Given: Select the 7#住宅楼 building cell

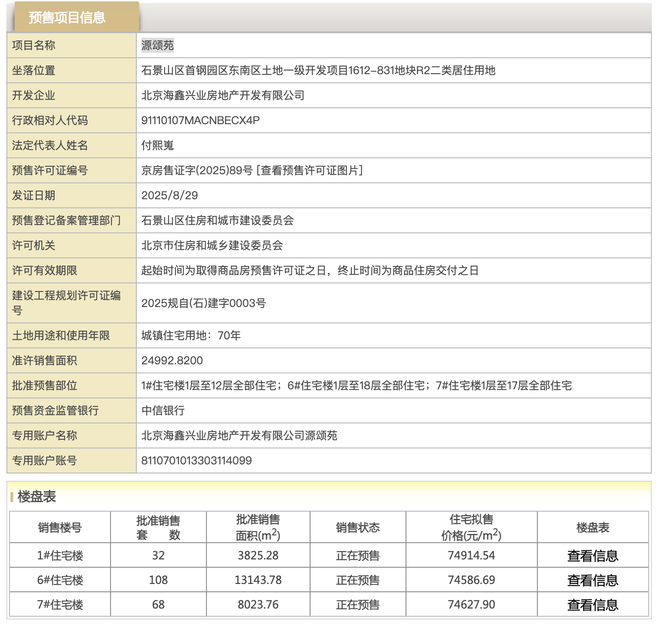Looking at the screenshot, I should pos(60,605).
